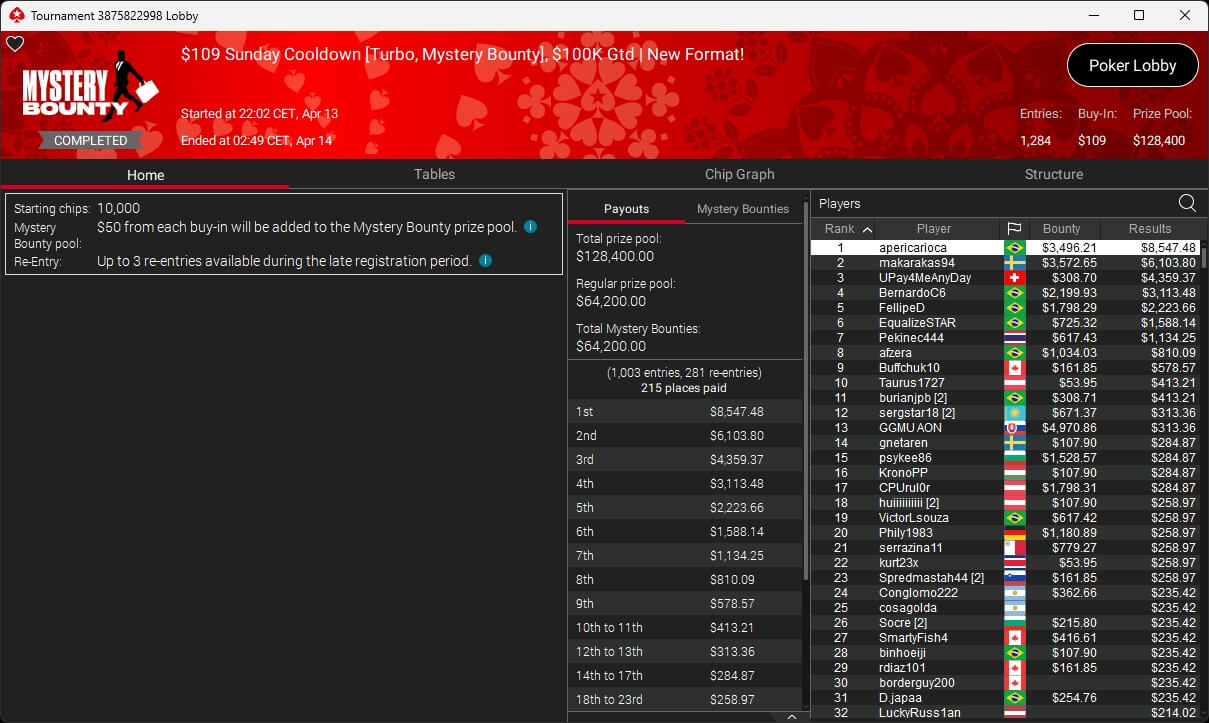
Task: Select player row CPUrul0r
Action: point(1005,488)
